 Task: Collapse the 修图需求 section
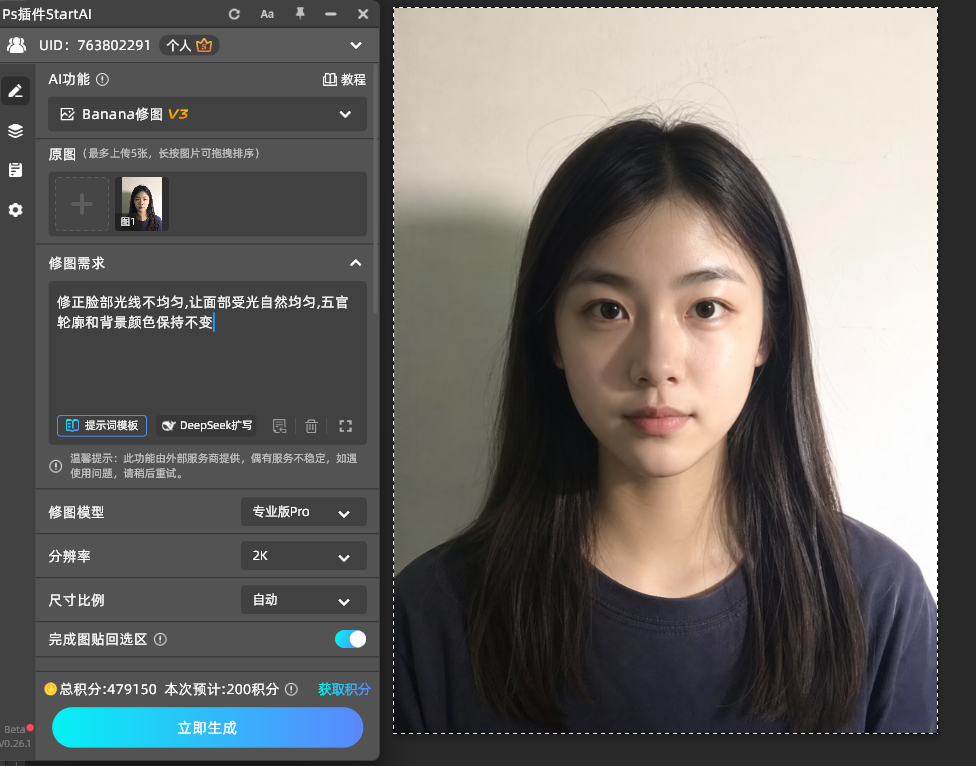click(x=355, y=263)
